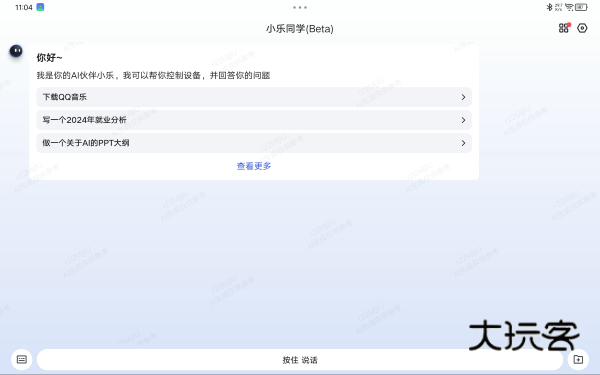Viewport: 600px width, 375px height.
Task: Open the settings icon in top right
Action: click(x=582, y=28)
